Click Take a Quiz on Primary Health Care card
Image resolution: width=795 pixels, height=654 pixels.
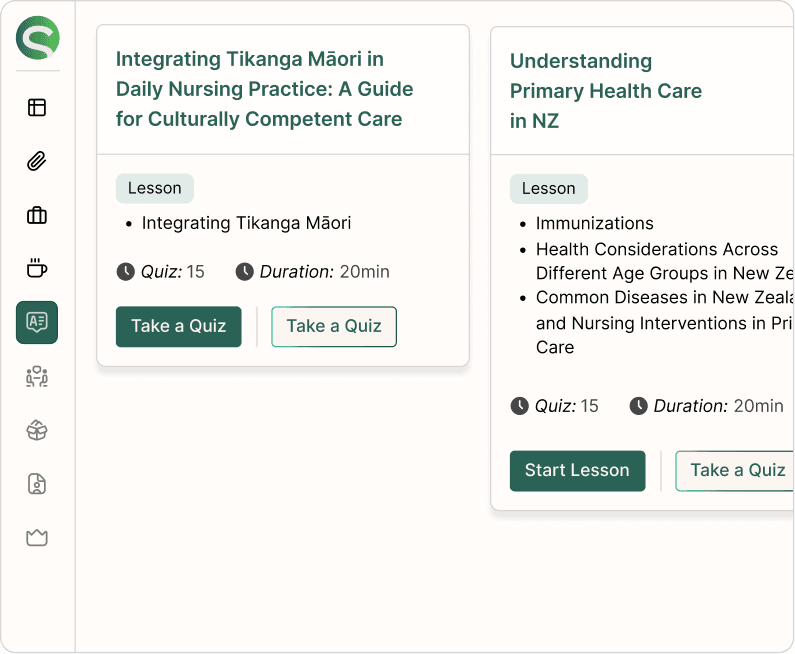(x=735, y=470)
